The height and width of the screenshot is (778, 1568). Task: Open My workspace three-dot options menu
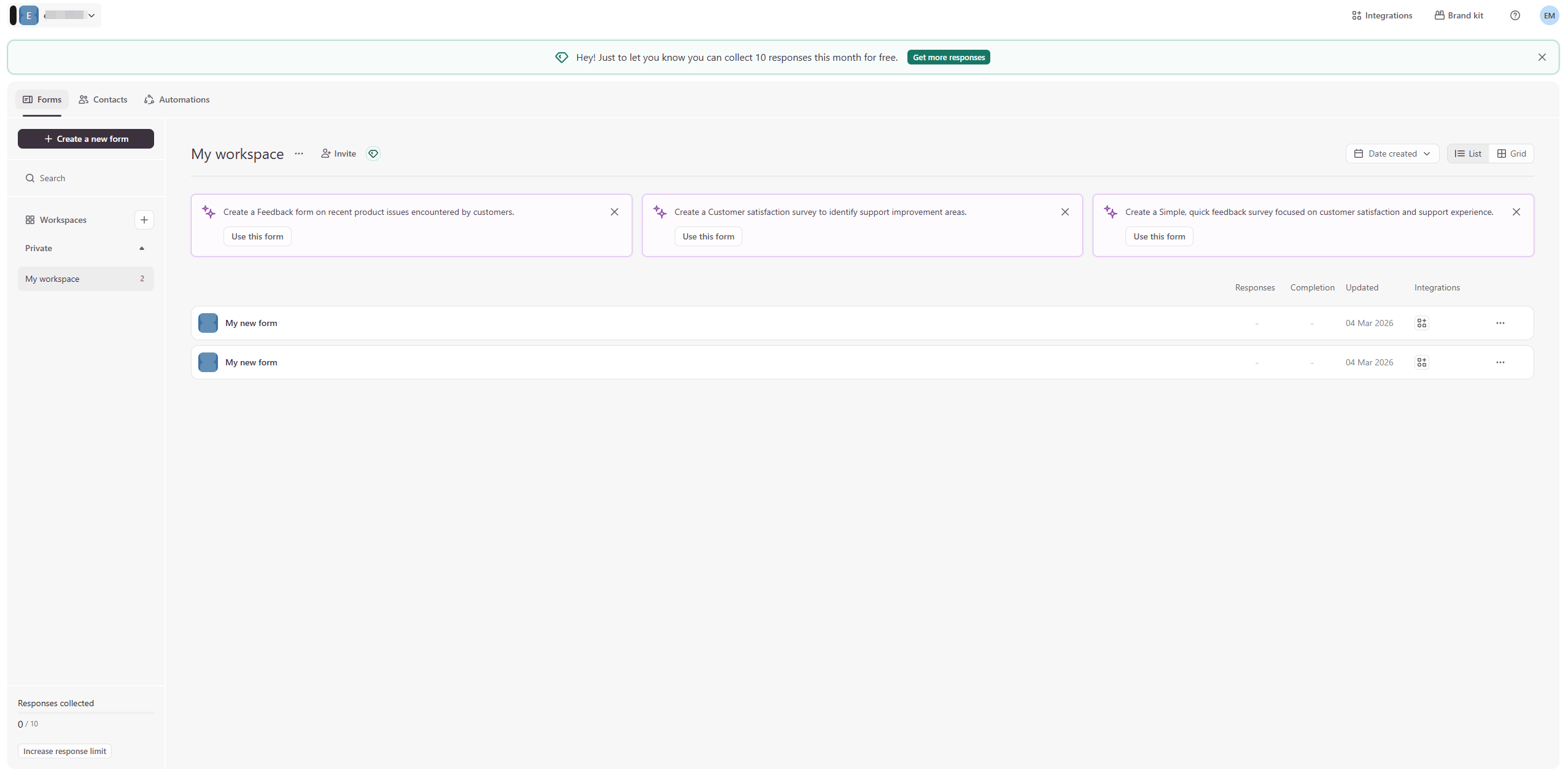(x=299, y=154)
